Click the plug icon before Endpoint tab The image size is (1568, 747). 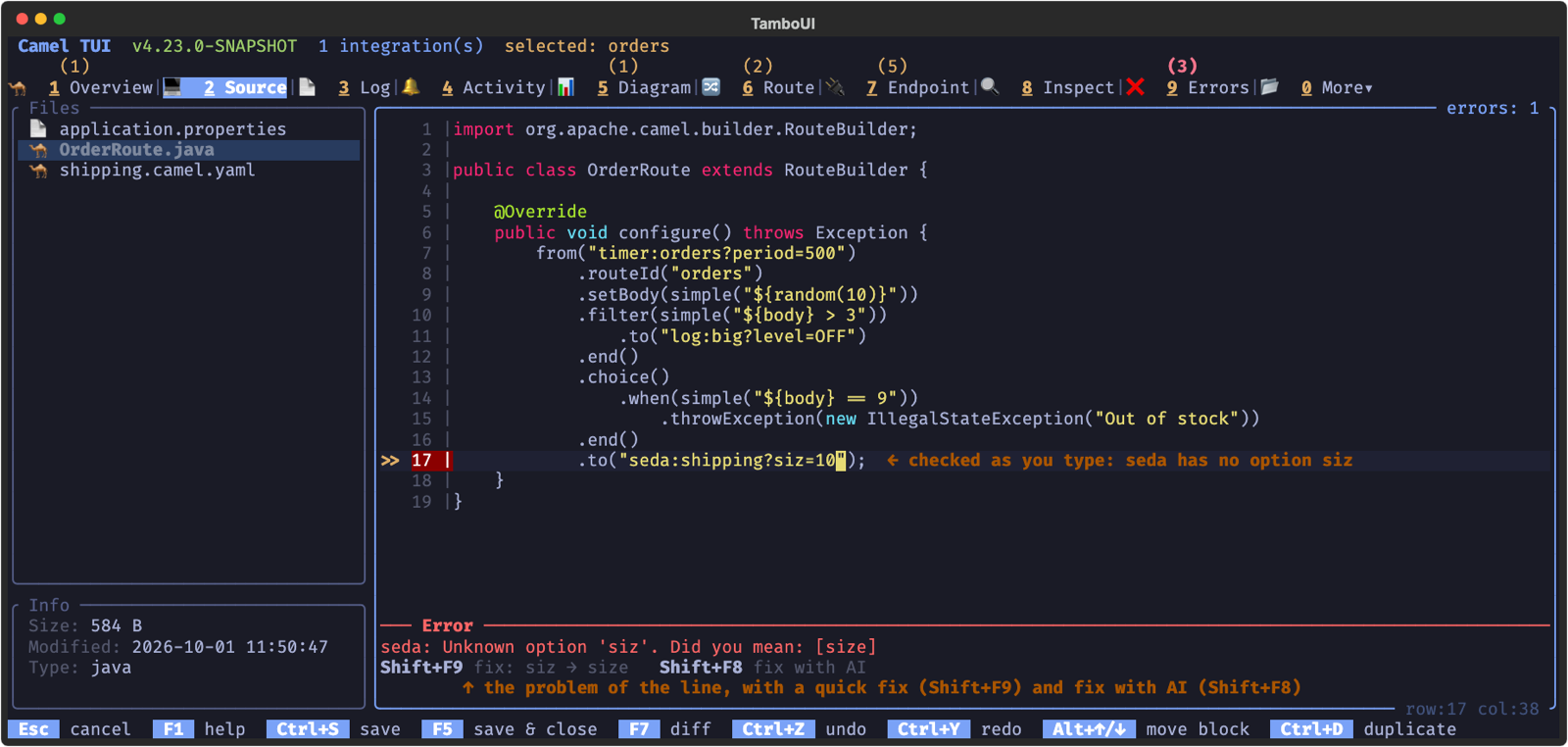(x=835, y=87)
